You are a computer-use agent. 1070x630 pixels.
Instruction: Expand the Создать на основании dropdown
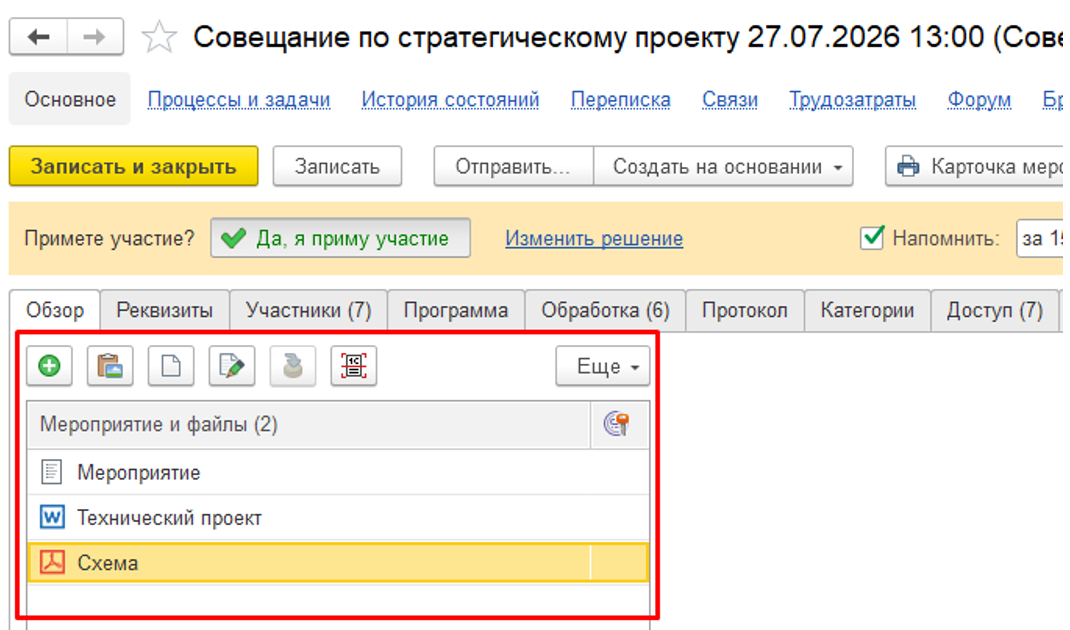coord(723,166)
